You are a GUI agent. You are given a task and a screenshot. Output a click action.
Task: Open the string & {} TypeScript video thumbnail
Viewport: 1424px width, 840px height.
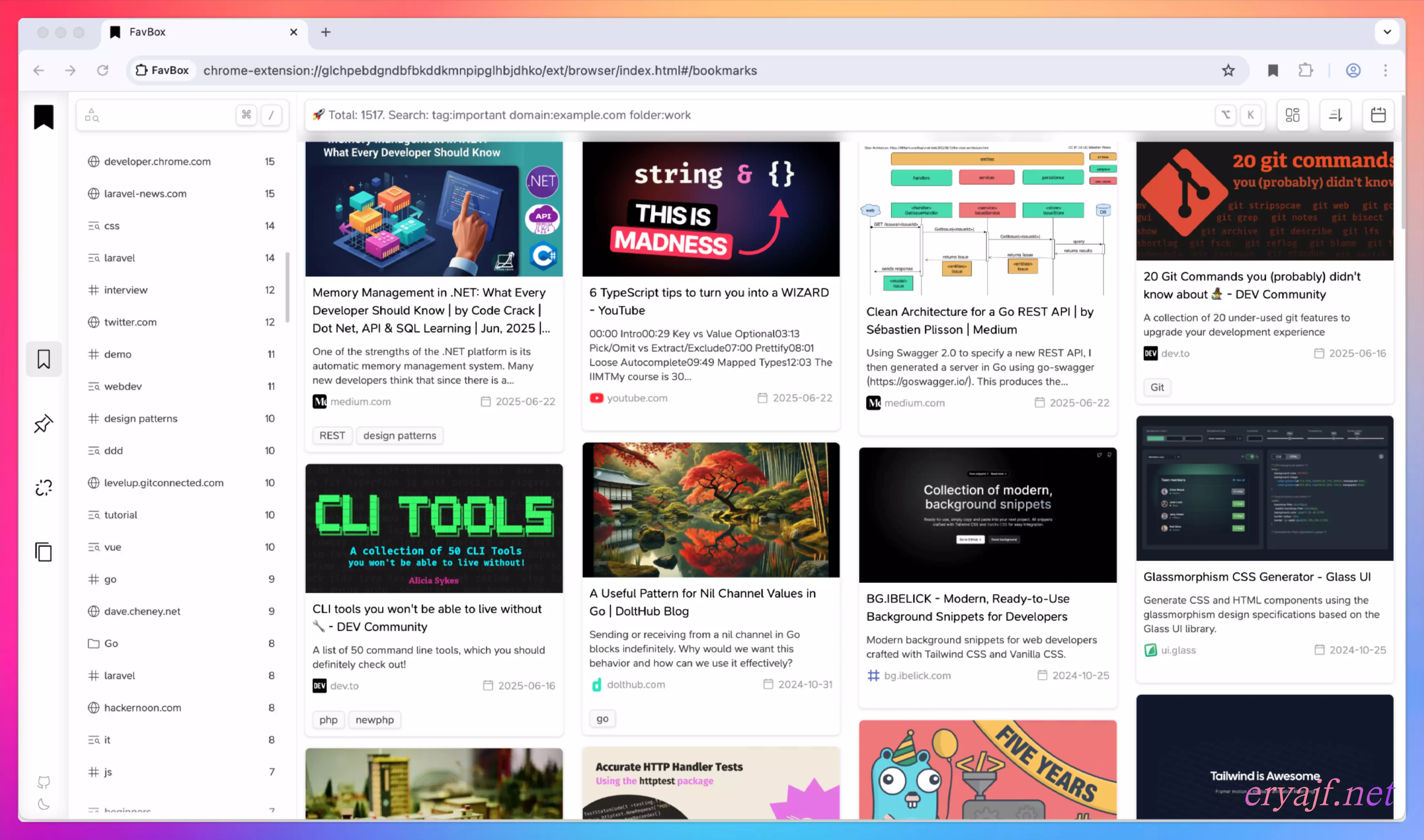pos(711,209)
